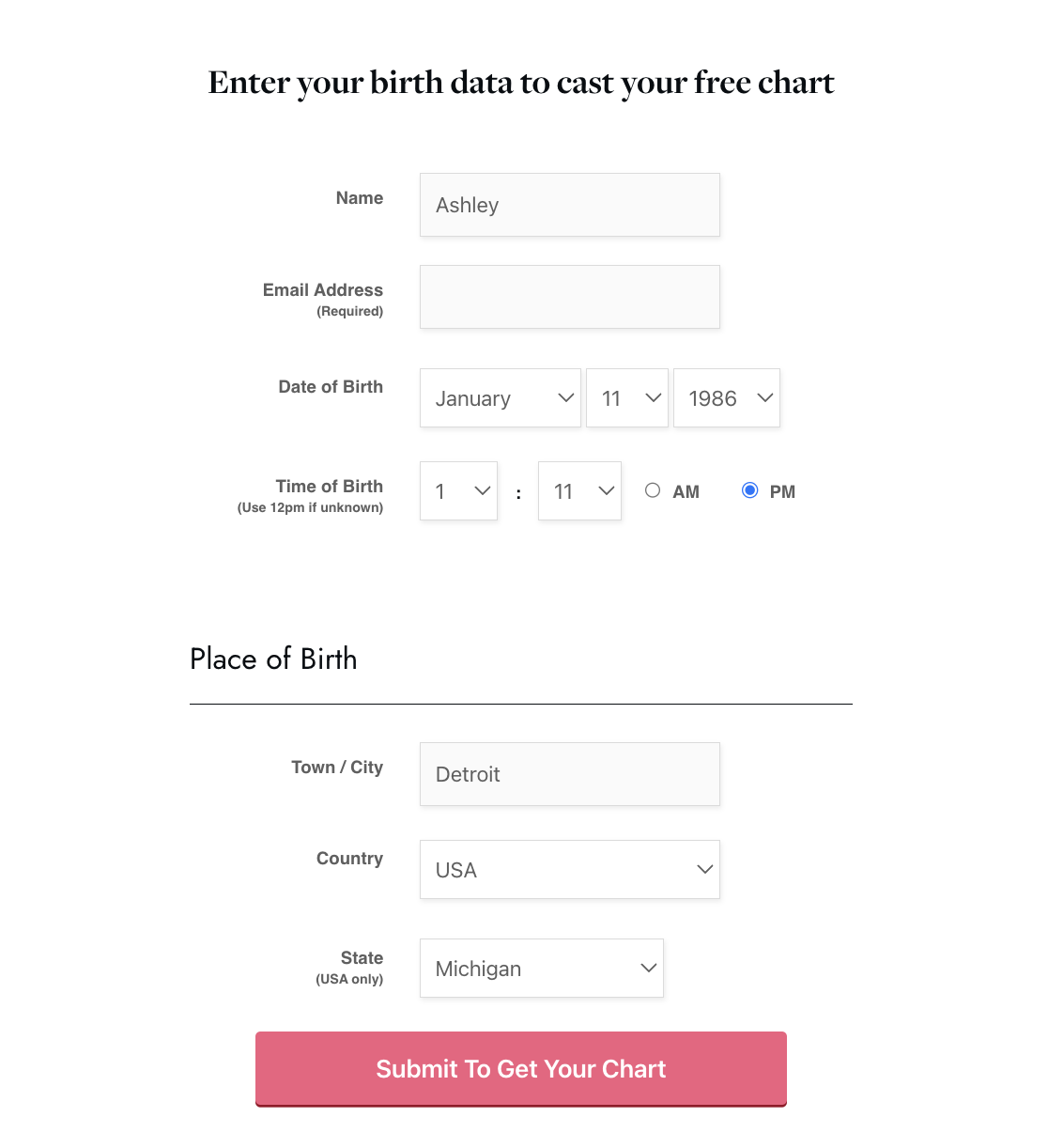Select the AM radio button
This screenshot has height=1148, width=1048.
tap(653, 489)
